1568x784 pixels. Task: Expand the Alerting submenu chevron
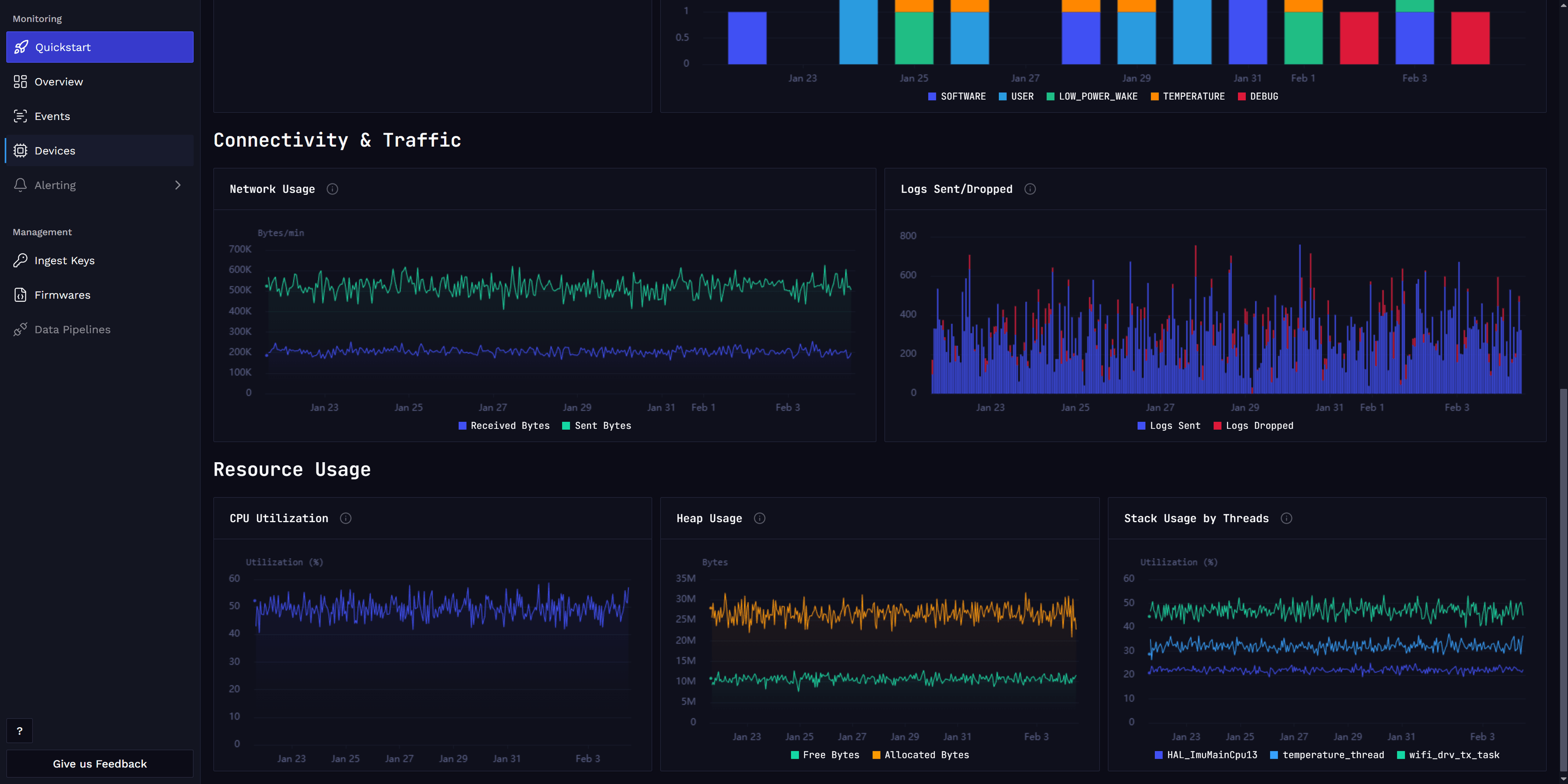[178, 185]
